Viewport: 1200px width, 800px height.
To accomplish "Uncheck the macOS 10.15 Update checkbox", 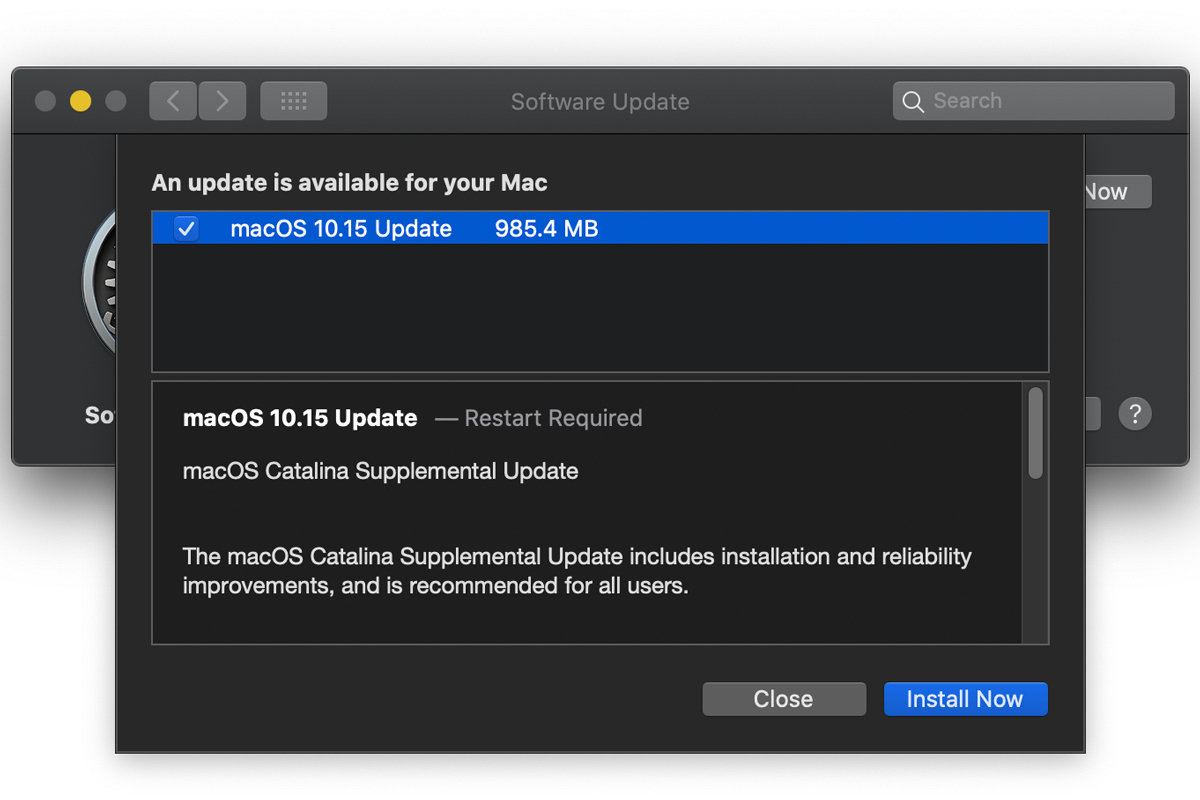I will tap(187, 229).
